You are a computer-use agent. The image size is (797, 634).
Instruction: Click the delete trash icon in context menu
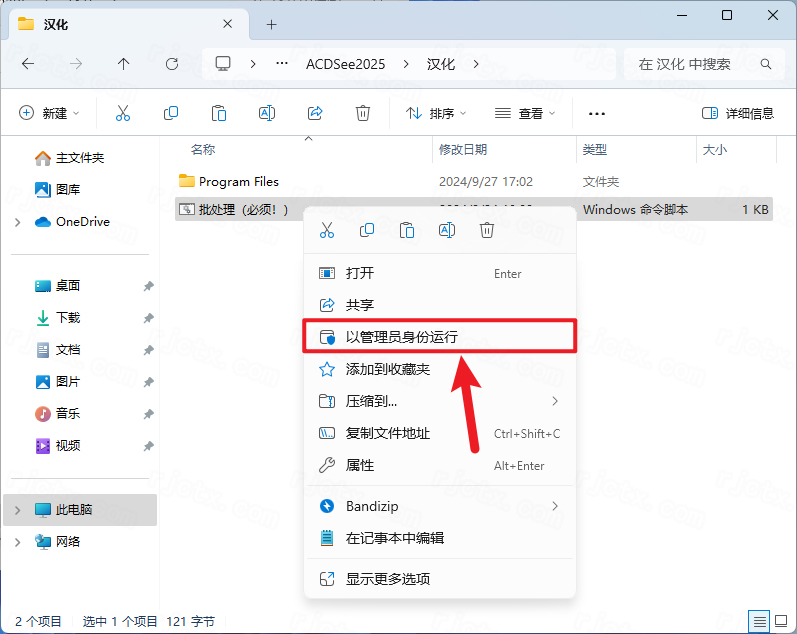pyautogui.click(x=487, y=230)
